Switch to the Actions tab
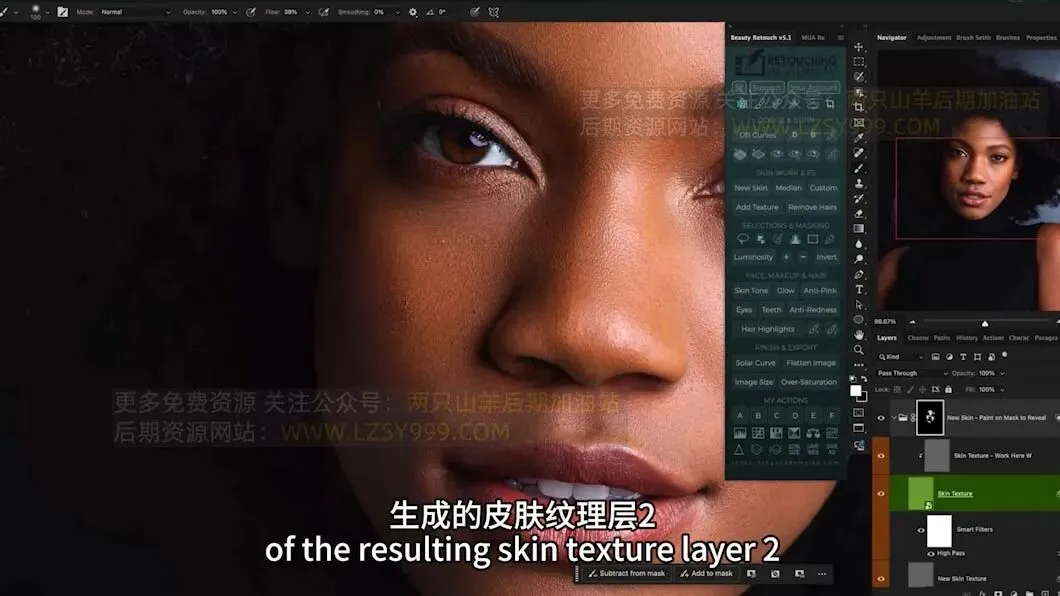1060x596 pixels. [x=992, y=337]
